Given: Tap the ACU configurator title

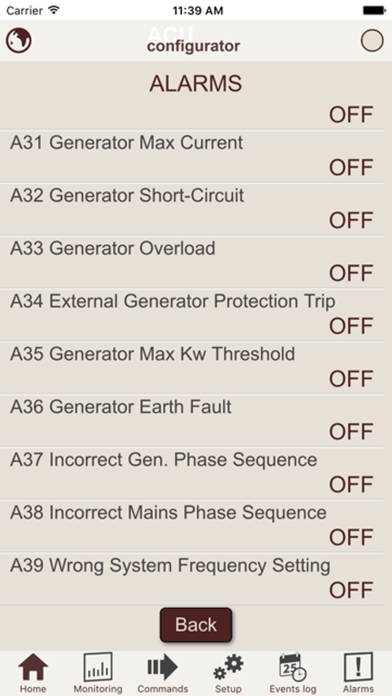Looking at the screenshot, I should 194,40.
